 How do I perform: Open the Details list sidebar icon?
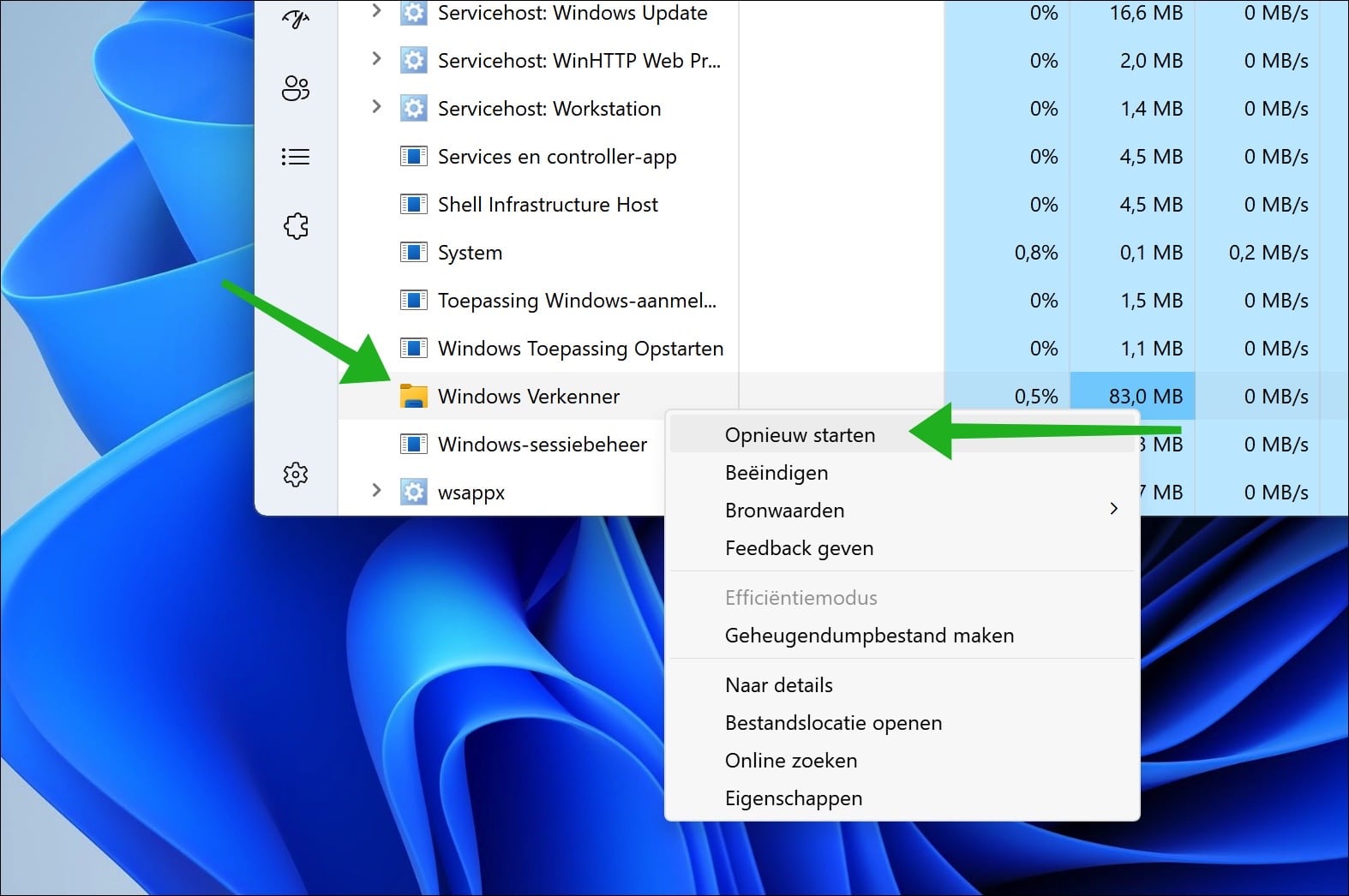[296, 157]
